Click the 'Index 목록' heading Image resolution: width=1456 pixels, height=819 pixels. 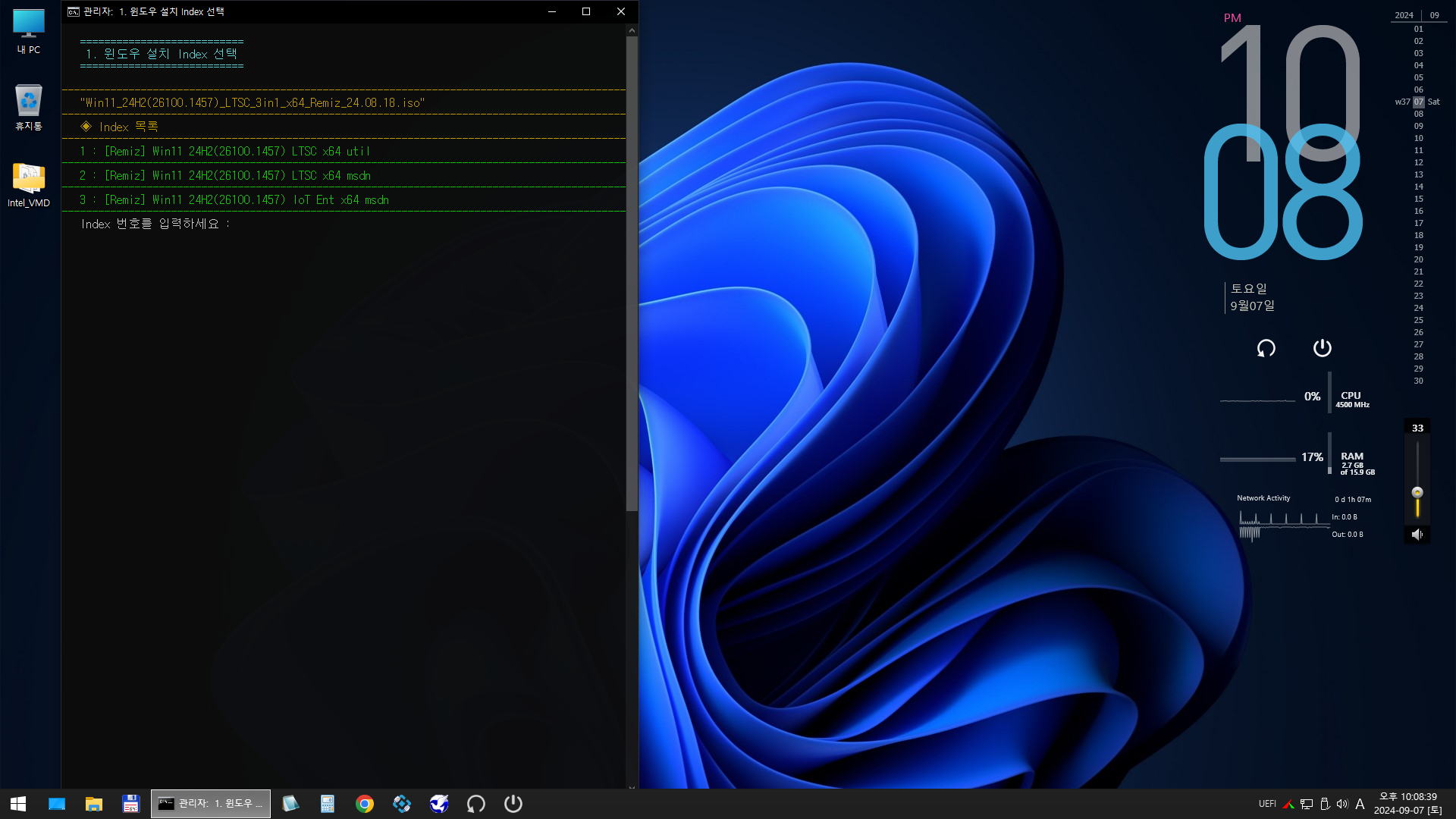(x=120, y=127)
